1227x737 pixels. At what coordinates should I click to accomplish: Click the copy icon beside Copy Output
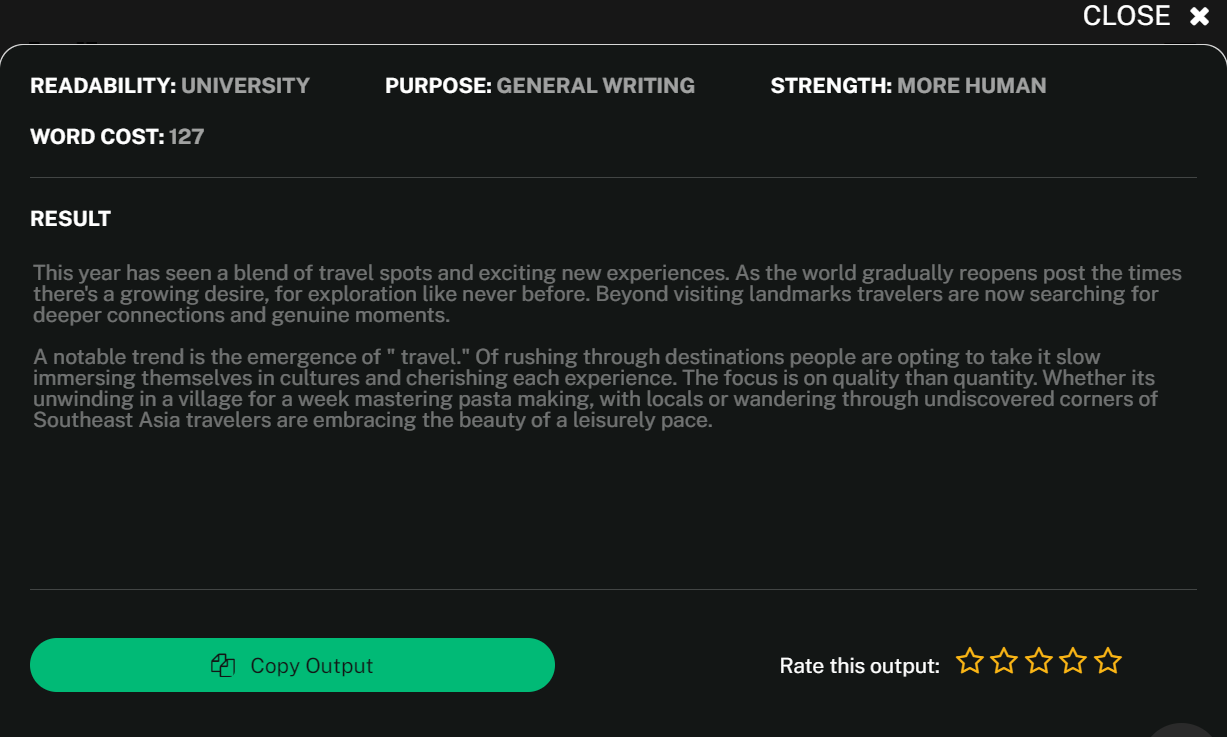point(223,666)
